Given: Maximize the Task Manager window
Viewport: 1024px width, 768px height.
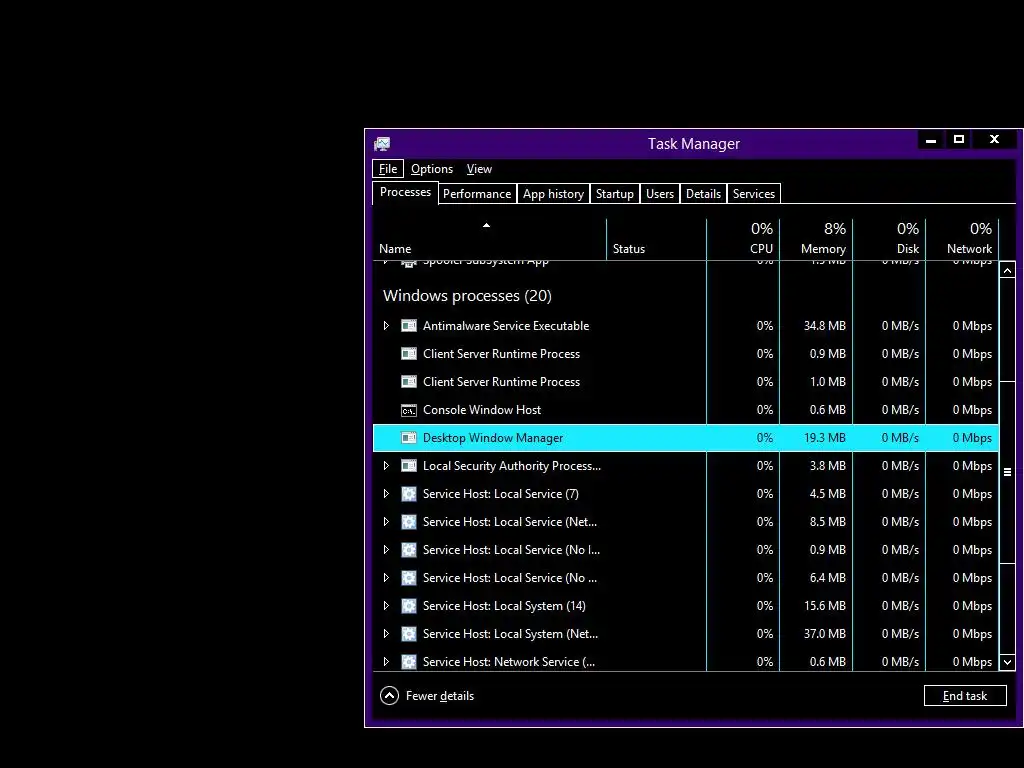Looking at the screenshot, I should pyautogui.click(x=959, y=139).
